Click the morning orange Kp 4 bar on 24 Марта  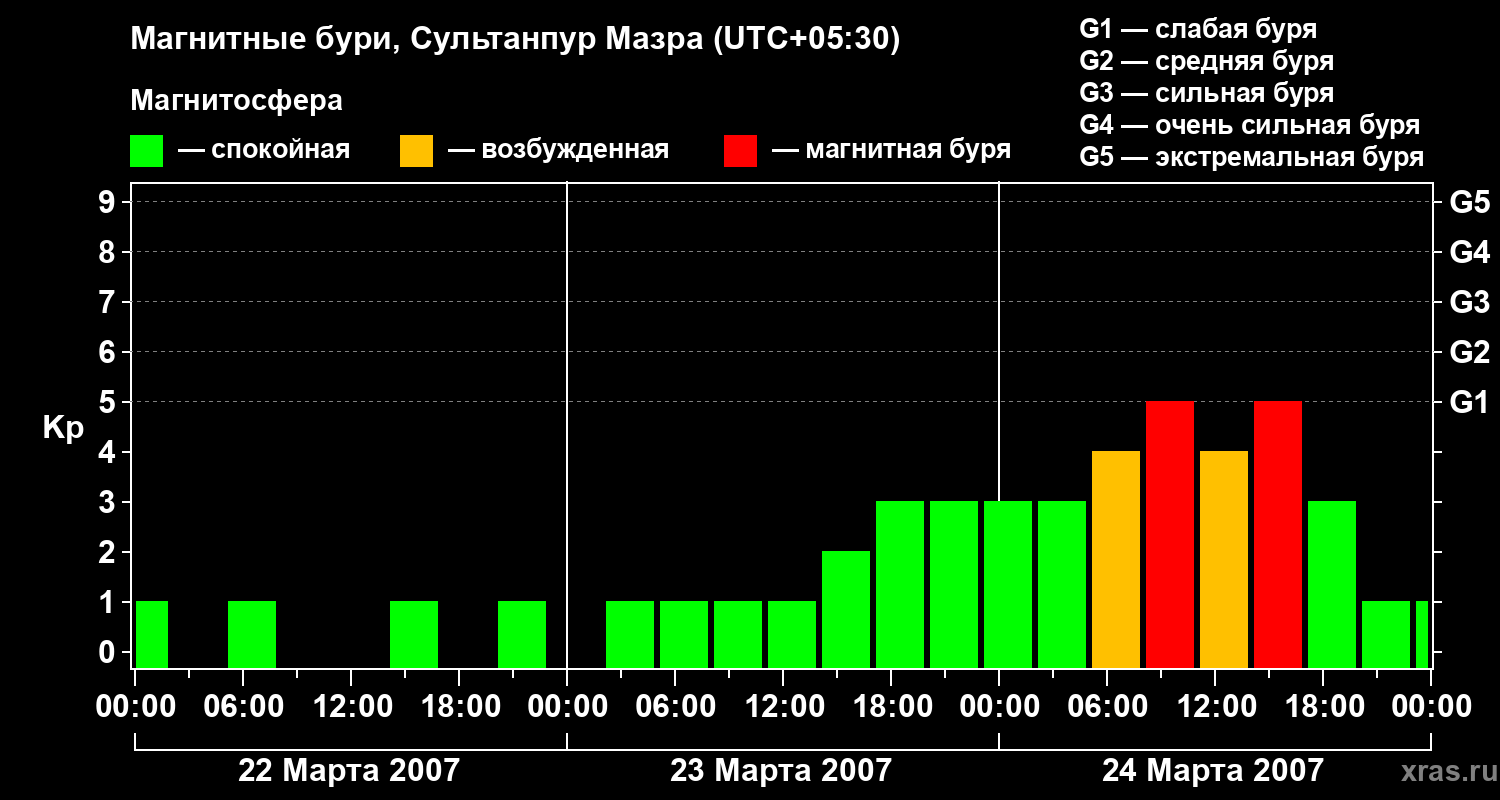click(1116, 559)
